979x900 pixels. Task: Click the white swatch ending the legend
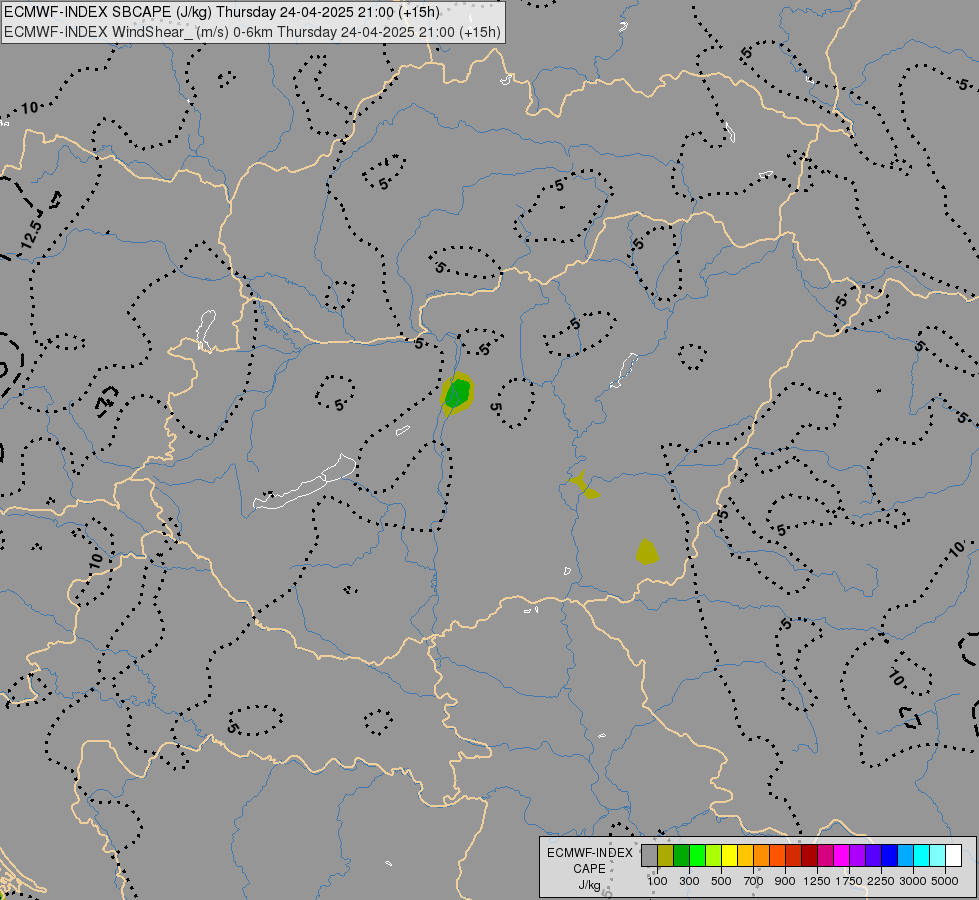953,855
